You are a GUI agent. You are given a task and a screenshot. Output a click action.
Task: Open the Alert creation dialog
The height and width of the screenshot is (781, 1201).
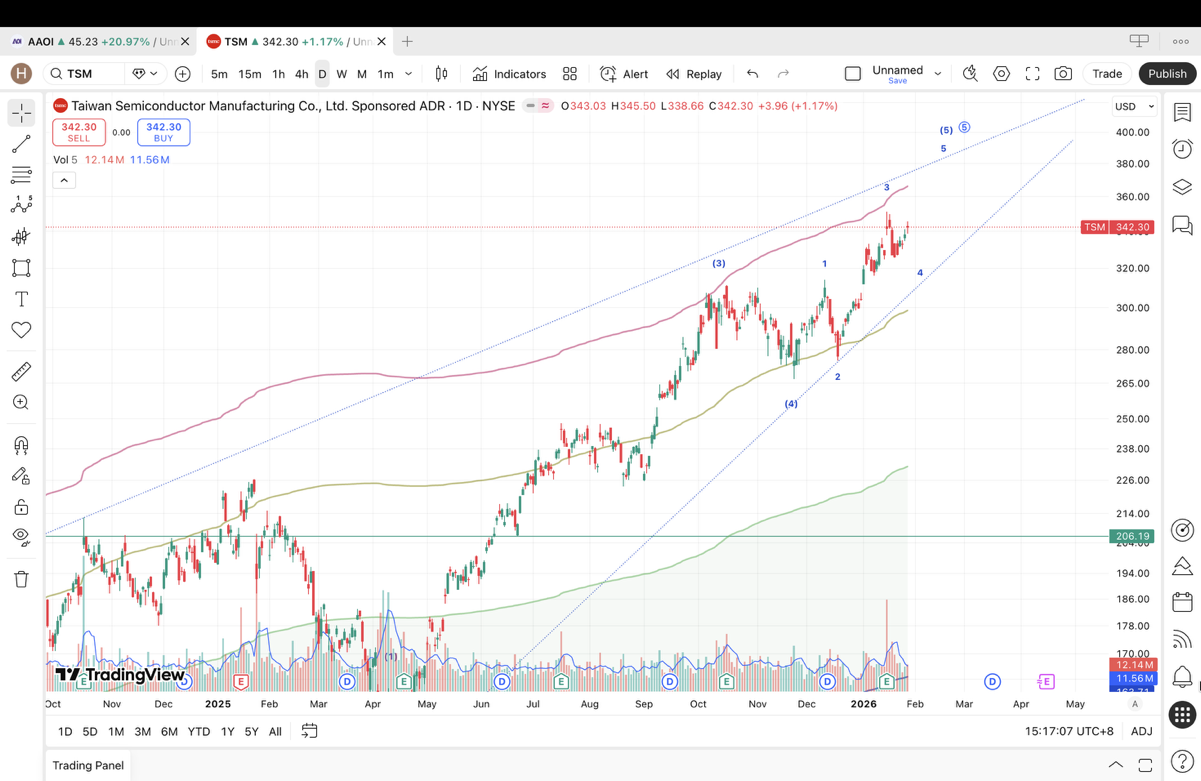624,74
